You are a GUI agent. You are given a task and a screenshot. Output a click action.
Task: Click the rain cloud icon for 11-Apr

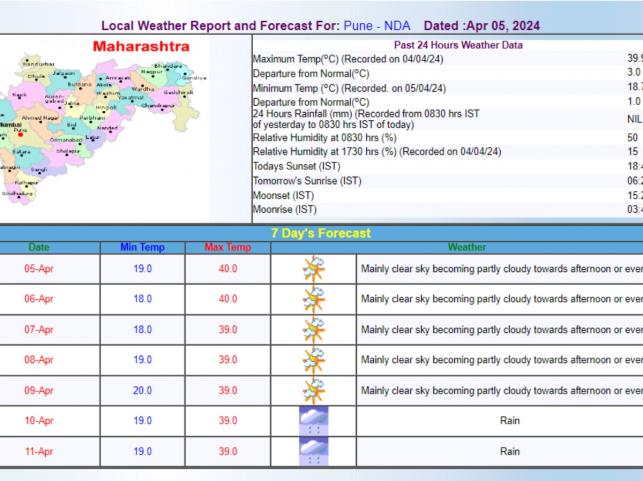[314, 451]
